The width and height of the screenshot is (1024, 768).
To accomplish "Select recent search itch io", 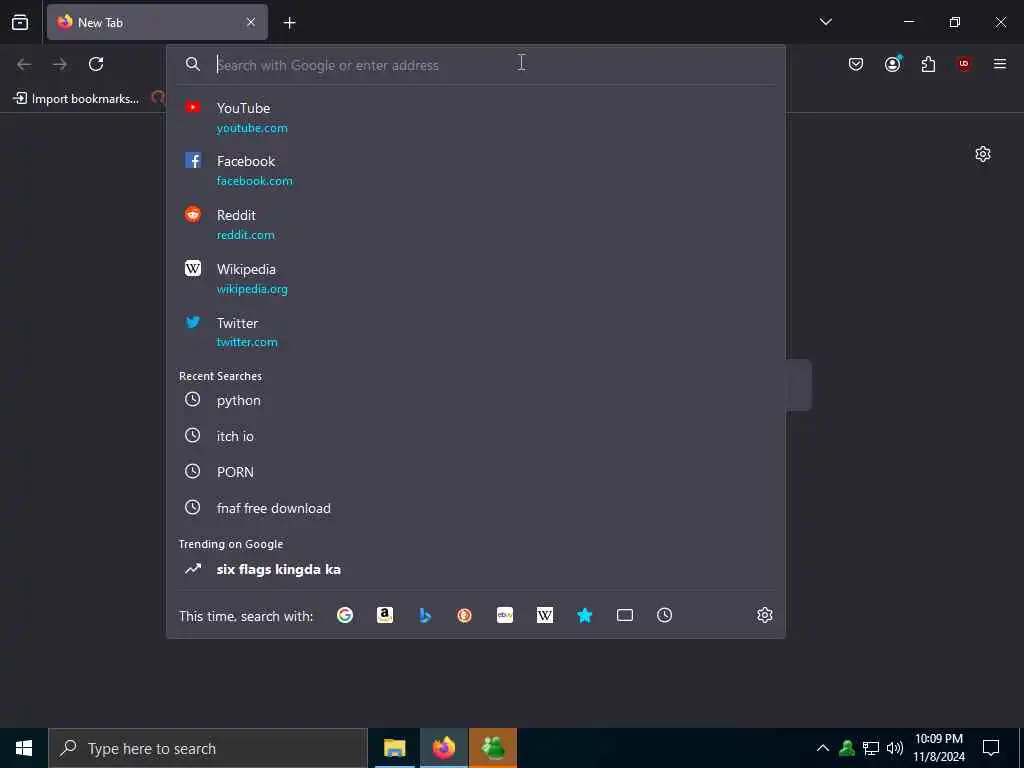I will 476,436.
